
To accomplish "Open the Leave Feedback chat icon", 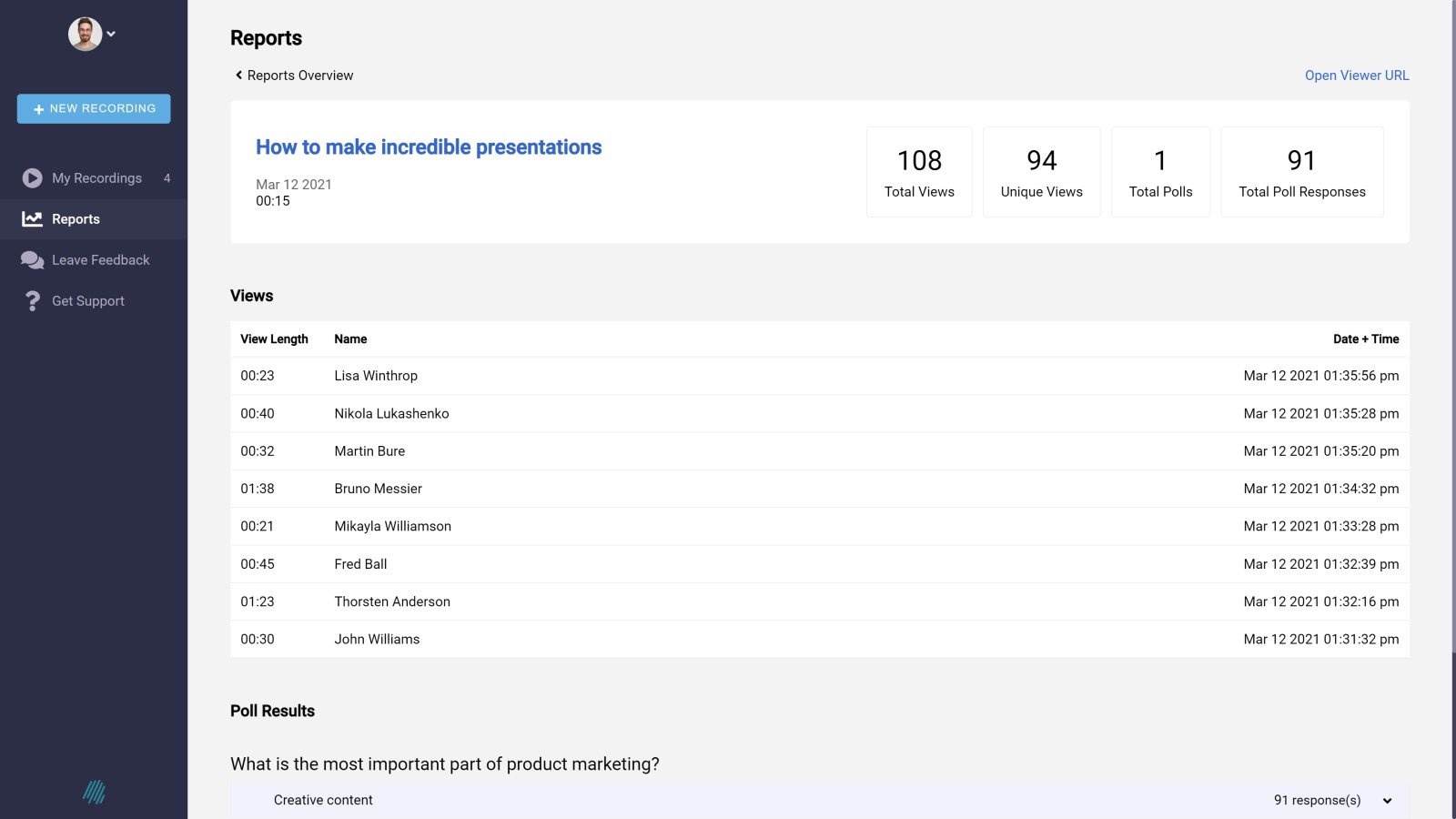I will pos(32,259).
